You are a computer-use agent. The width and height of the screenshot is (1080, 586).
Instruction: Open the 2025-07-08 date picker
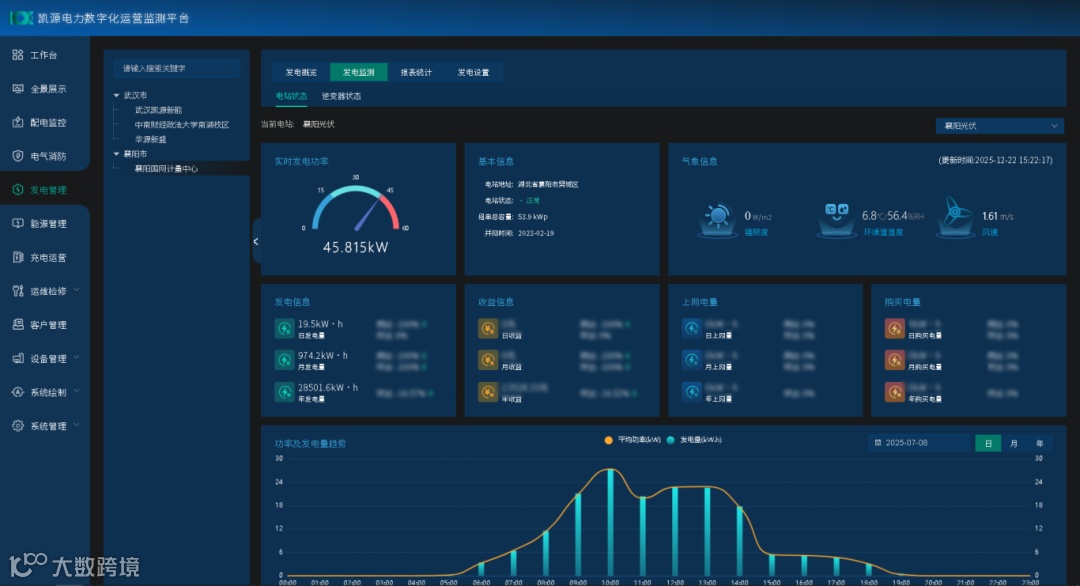point(919,443)
